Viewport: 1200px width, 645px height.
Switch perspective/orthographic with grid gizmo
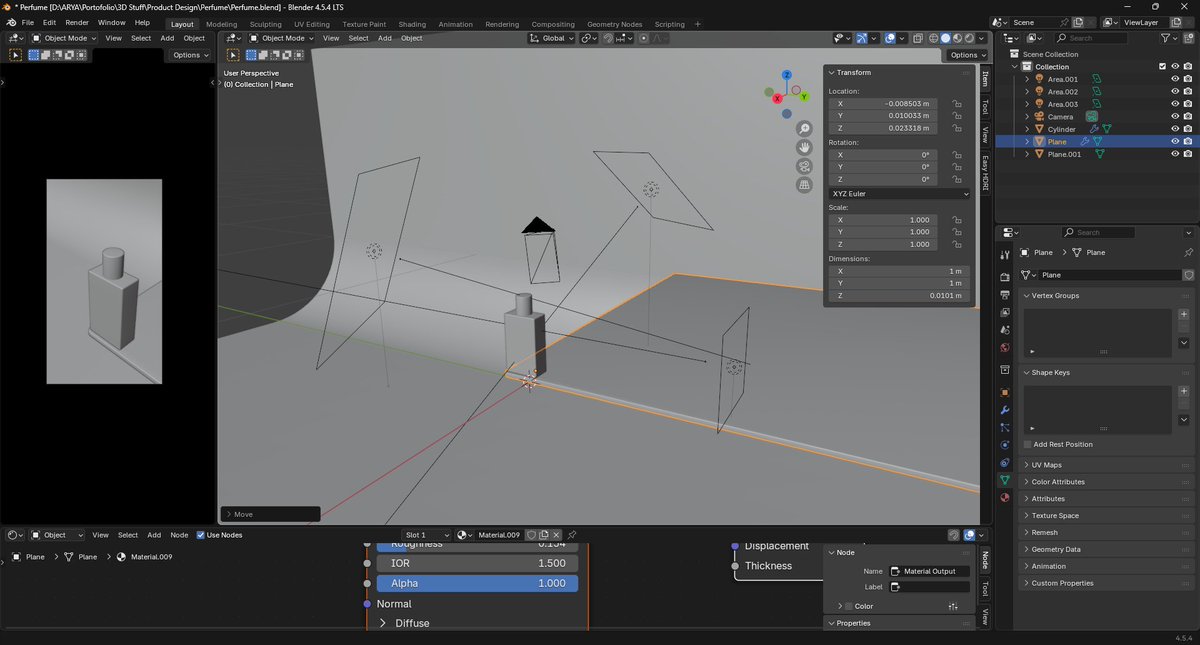804,184
